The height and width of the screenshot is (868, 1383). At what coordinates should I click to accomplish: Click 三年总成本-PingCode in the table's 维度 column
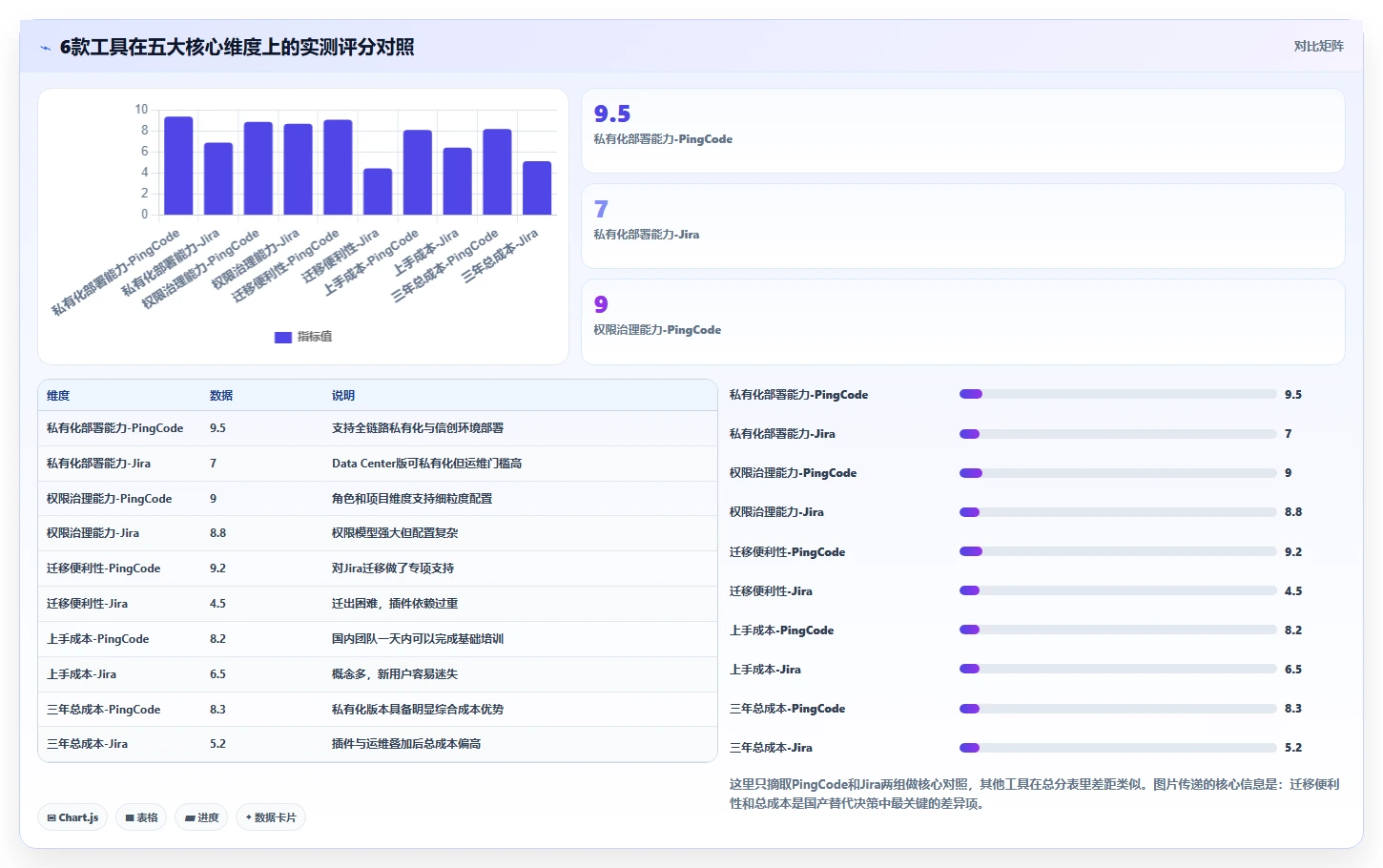pyautogui.click(x=103, y=710)
